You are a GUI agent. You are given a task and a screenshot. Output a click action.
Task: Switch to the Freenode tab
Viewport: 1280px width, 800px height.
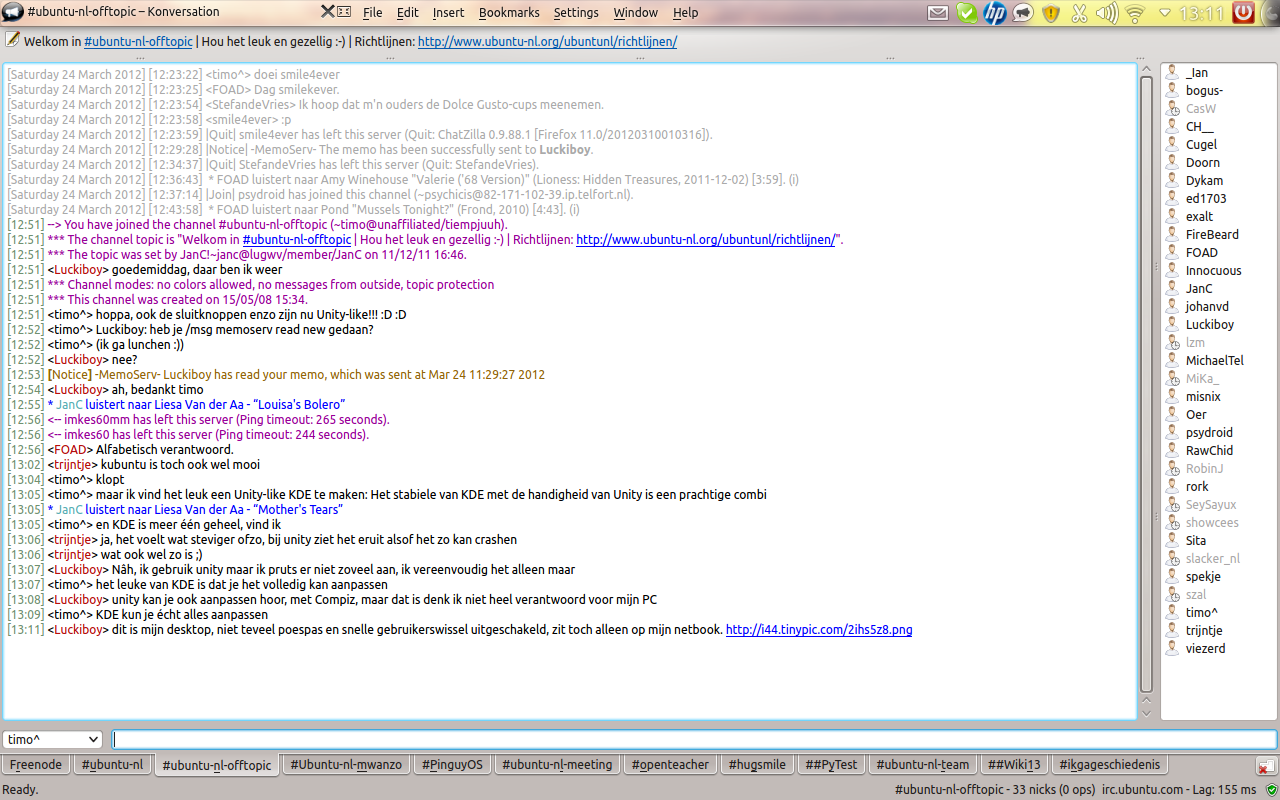click(36, 764)
